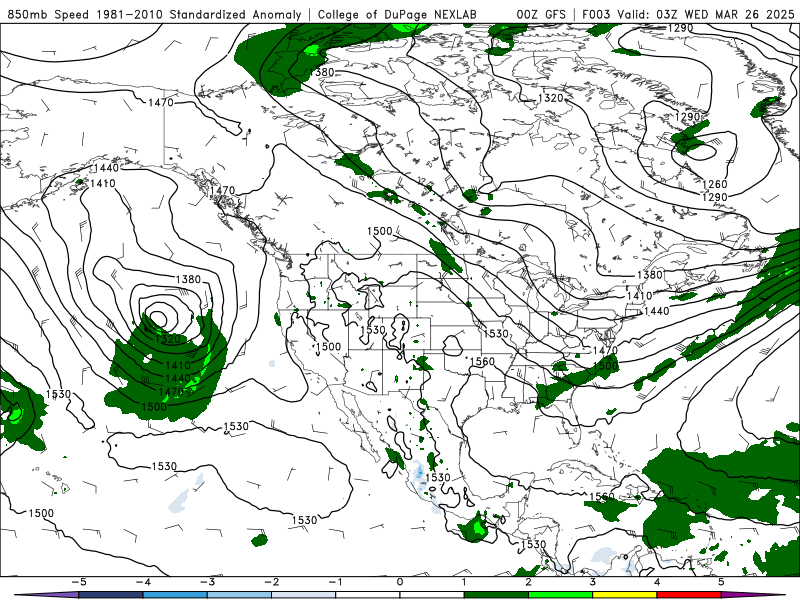Click the '1260' contour label
This screenshot has width=800, height=600.
(x=714, y=184)
